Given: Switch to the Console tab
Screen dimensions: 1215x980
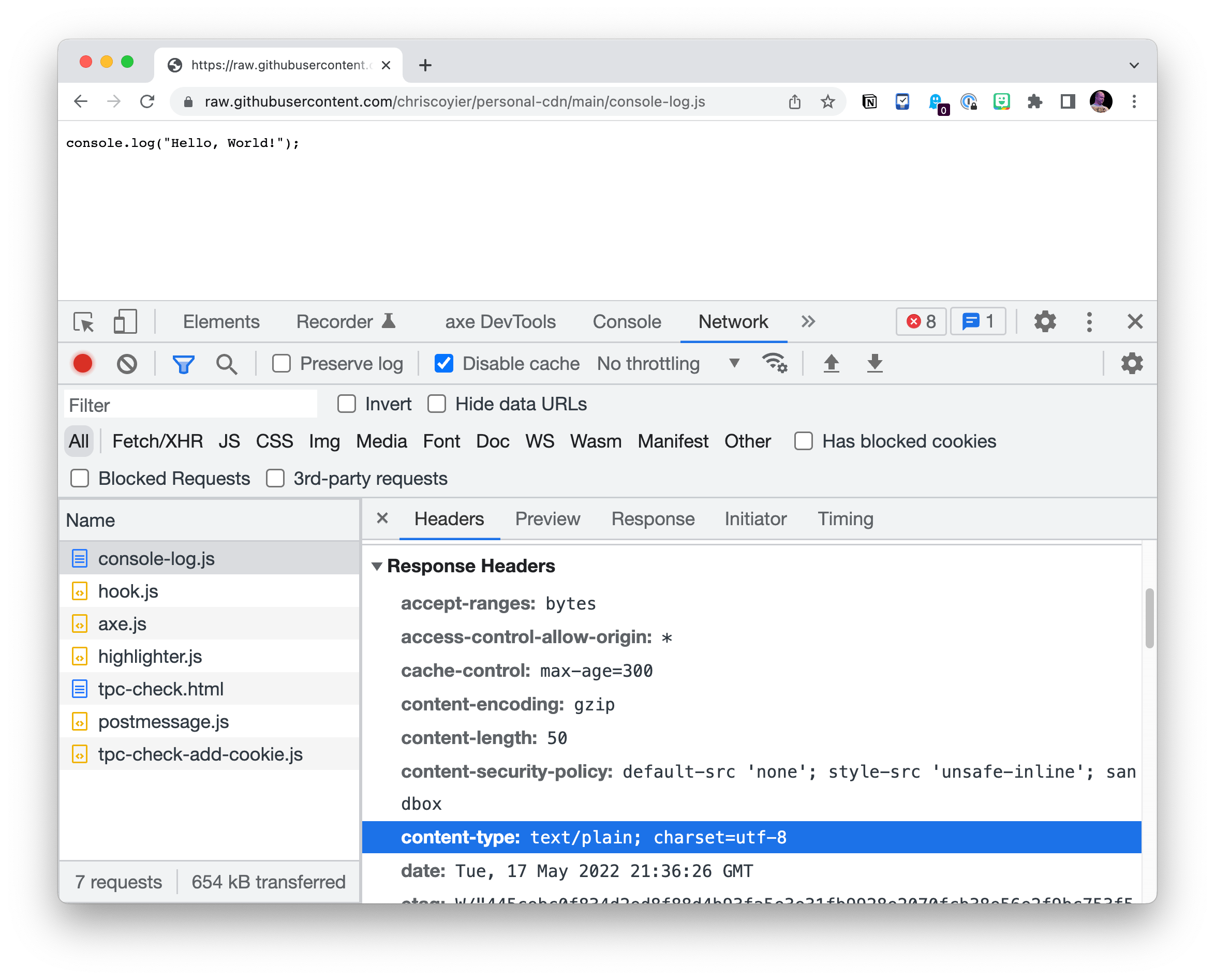Looking at the screenshot, I should click(627, 322).
